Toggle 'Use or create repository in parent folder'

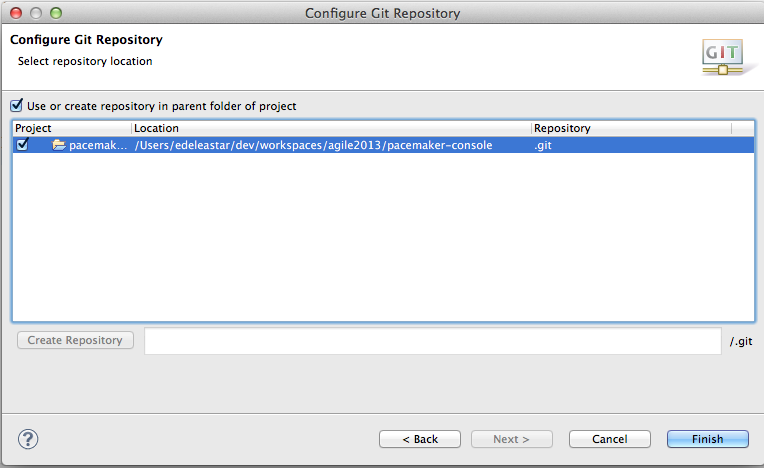pyautogui.click(x=17, y=105)
